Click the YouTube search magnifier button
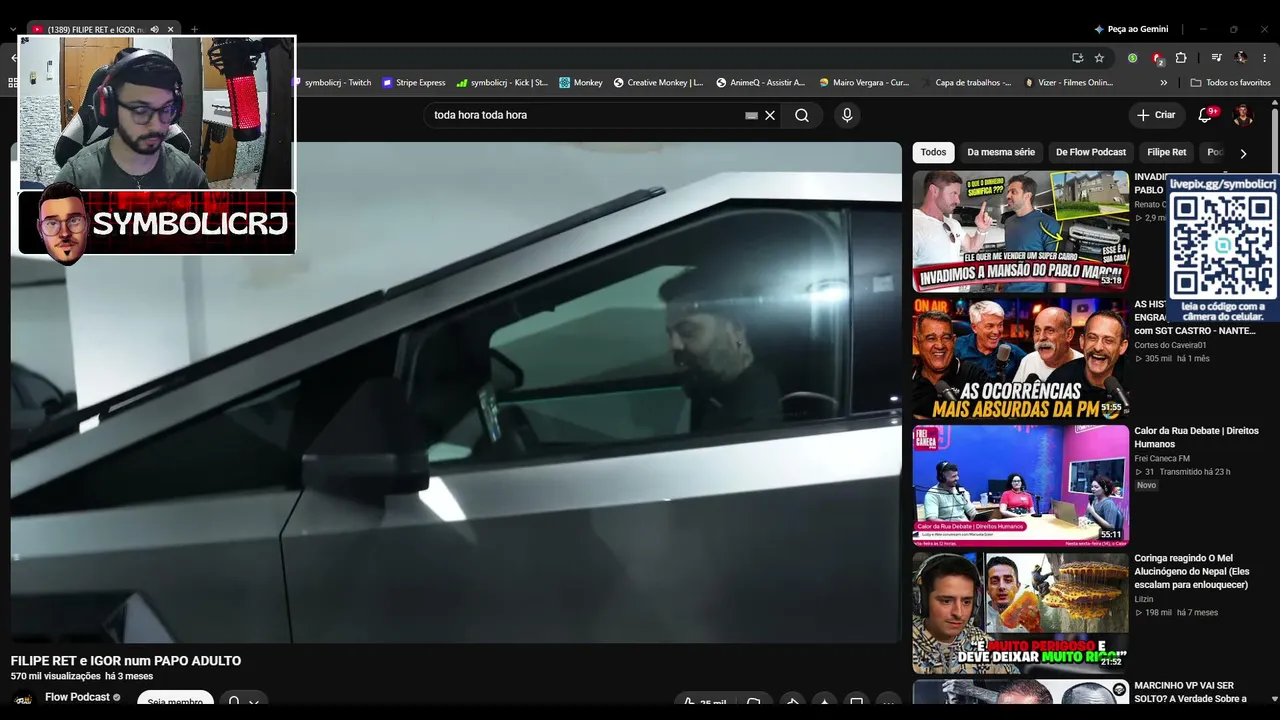 [x=802, y=115]
